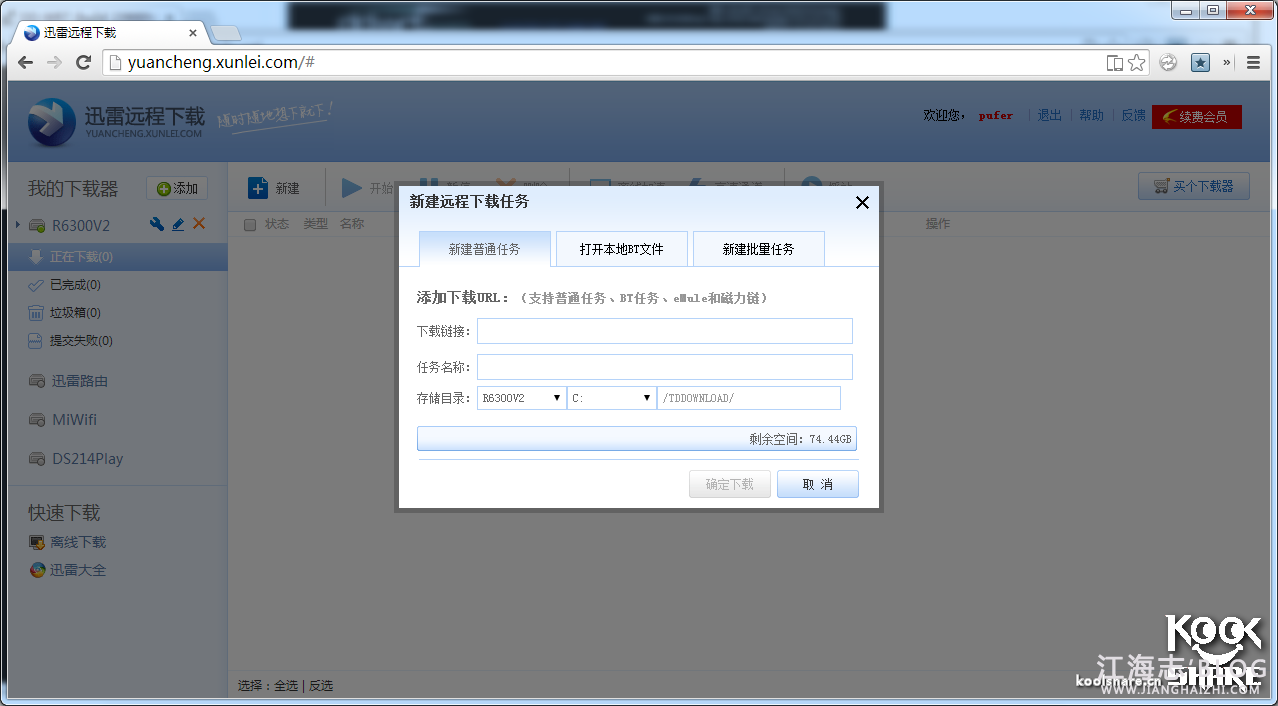
Task: Click the 剩余空间 storage progress bar
Action: coord(636,439)
